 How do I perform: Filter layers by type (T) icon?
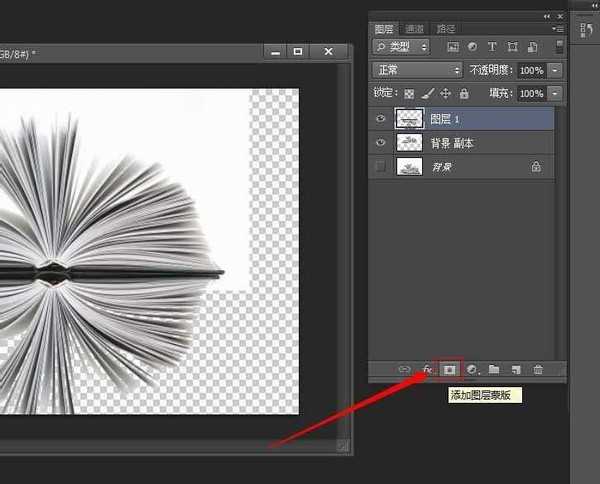(x=492, y=47)
